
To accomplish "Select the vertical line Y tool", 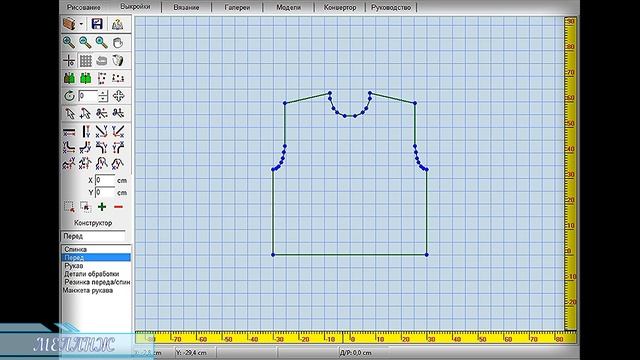I will tap(86, 131).
